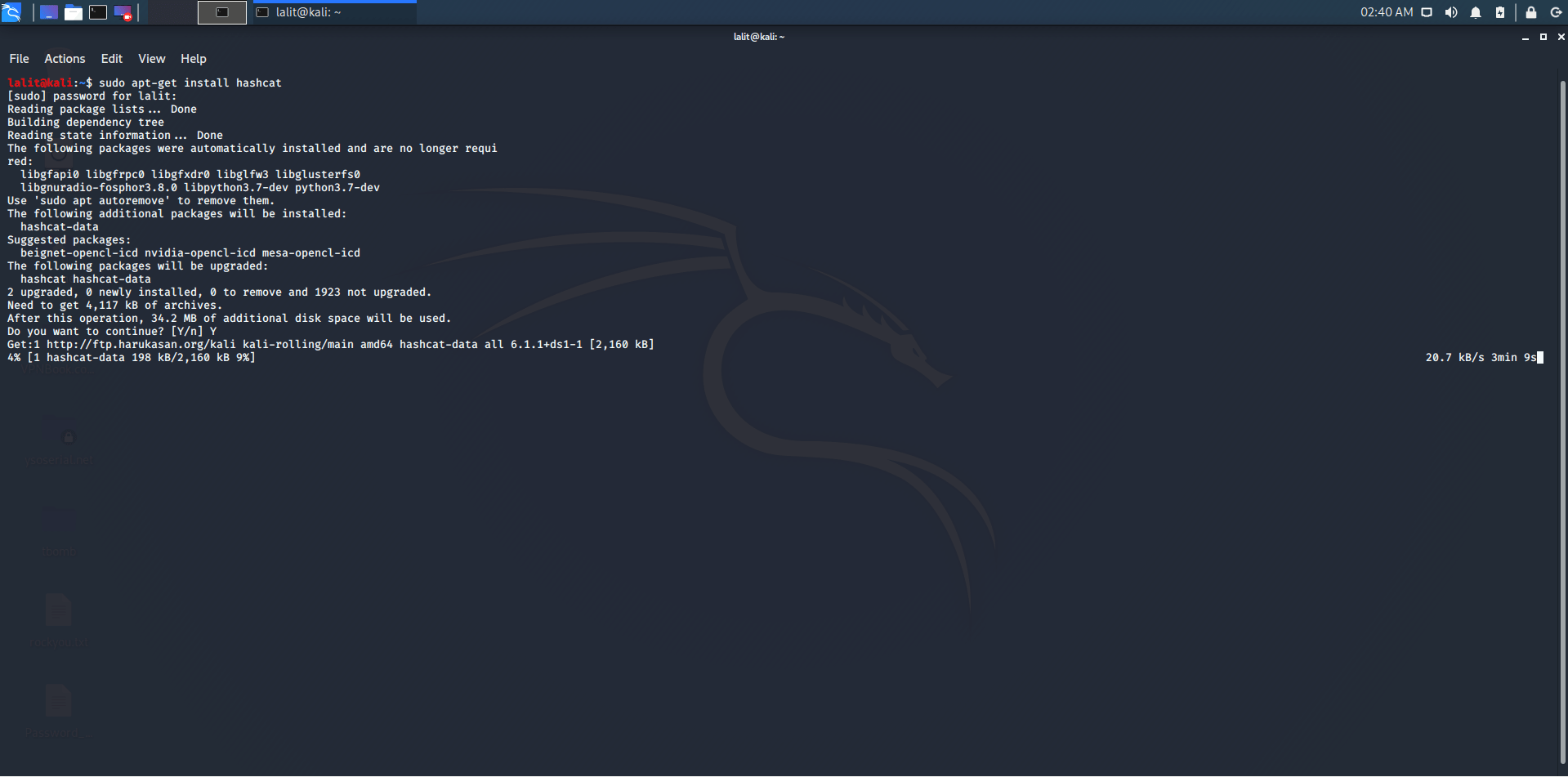Screen dimensions: 1568x777
Task: Maximize the terminal window
Action: tap(1543, 37)
